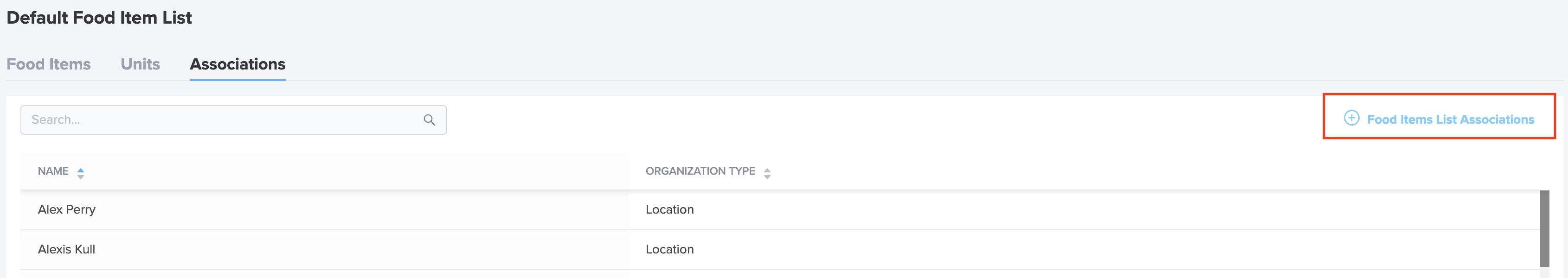Select the Alex Perry row name
The height and width of the screenshot is (278, 1568).
coord(66,209)
